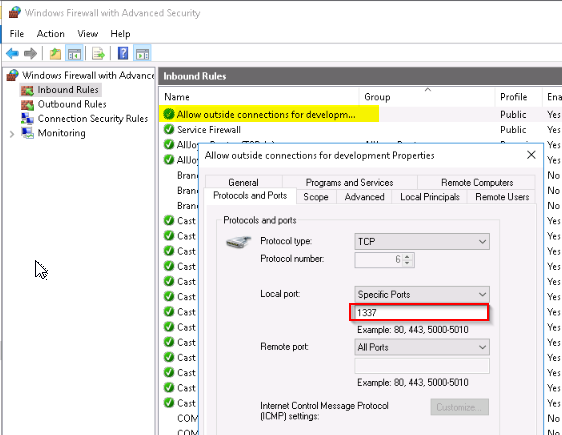Select the Service Firewall rule
The height and width of the screenshot is (435, 562).
[209, 130]
